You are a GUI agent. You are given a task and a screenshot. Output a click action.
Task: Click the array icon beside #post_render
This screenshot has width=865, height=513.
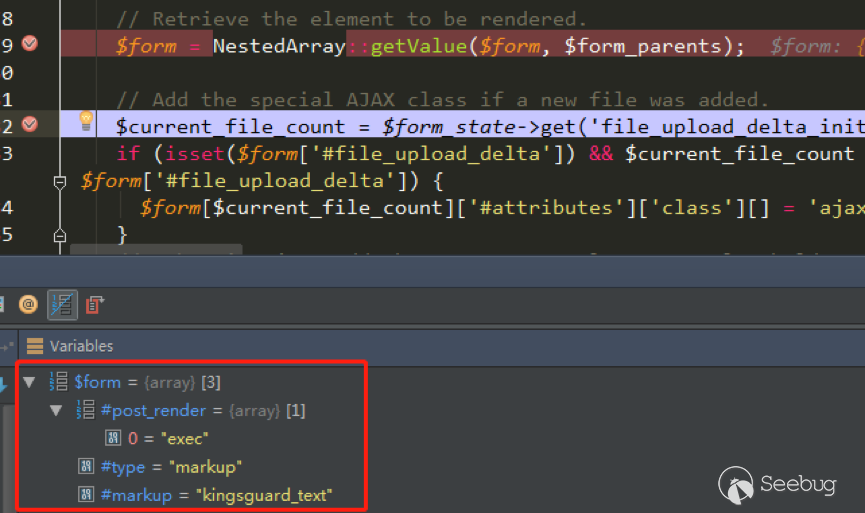(x=85, y=410)
